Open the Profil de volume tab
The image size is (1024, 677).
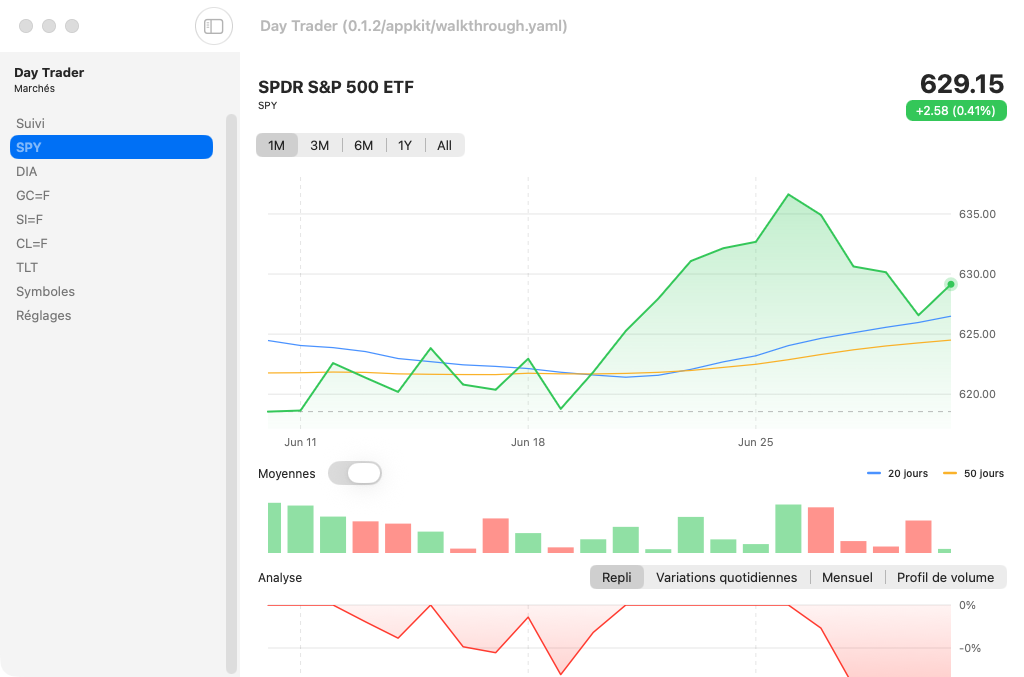tap(945, 577)
